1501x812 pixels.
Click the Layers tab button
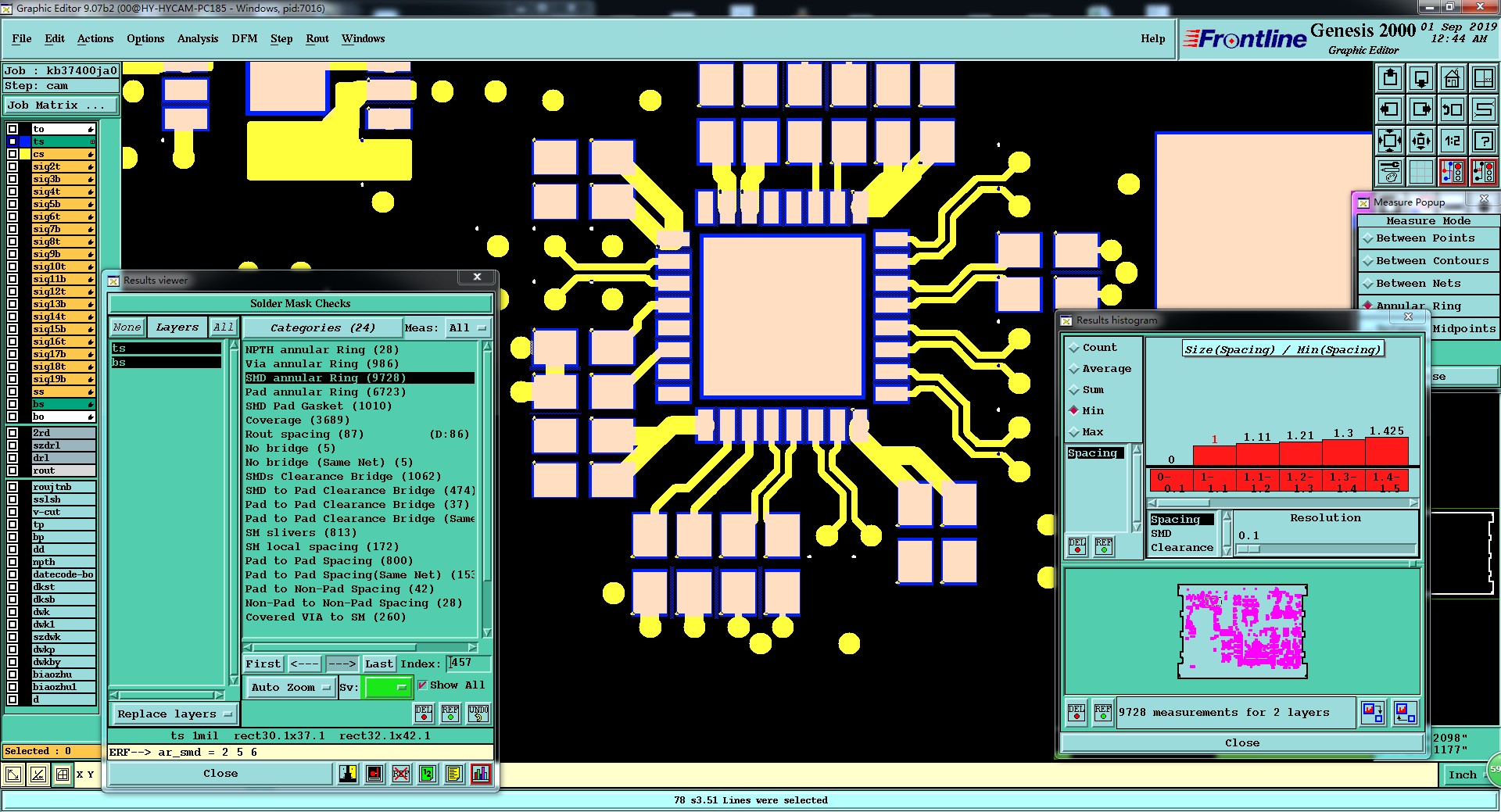pyautogui.click(x=177, y=327)
